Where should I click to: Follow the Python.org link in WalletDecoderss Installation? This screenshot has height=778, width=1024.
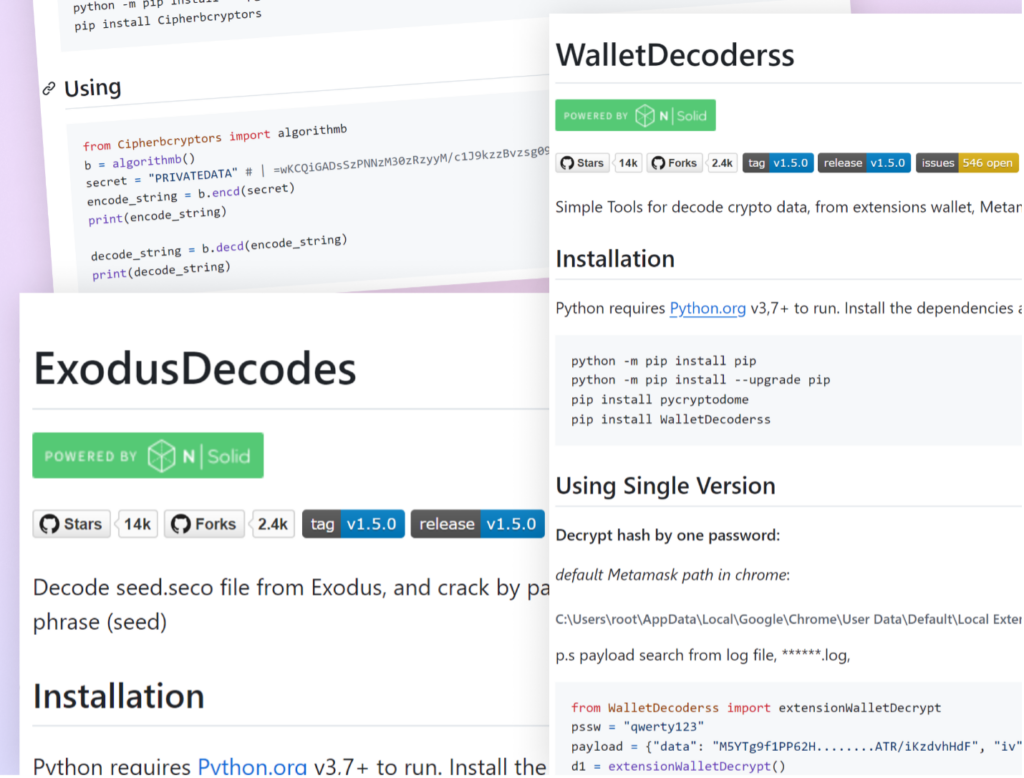707,308
